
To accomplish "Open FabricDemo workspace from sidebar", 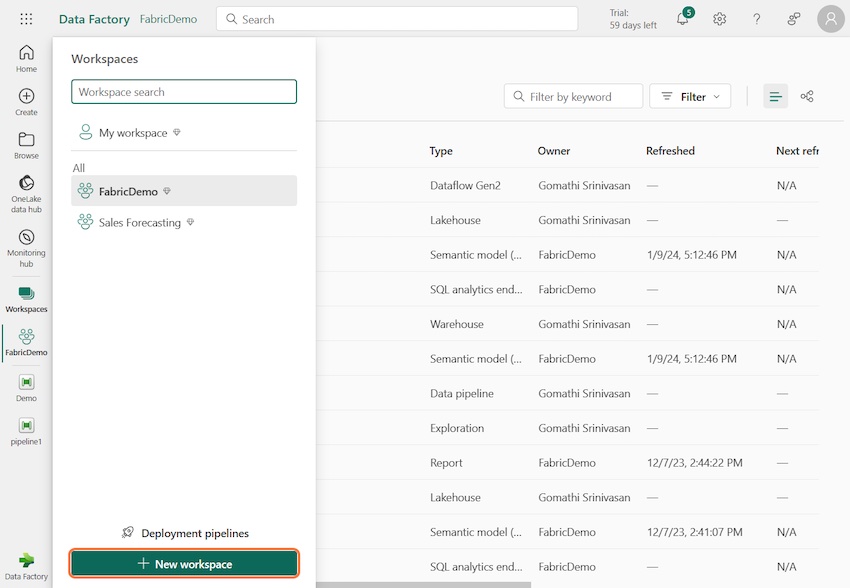I will (26, 343).
